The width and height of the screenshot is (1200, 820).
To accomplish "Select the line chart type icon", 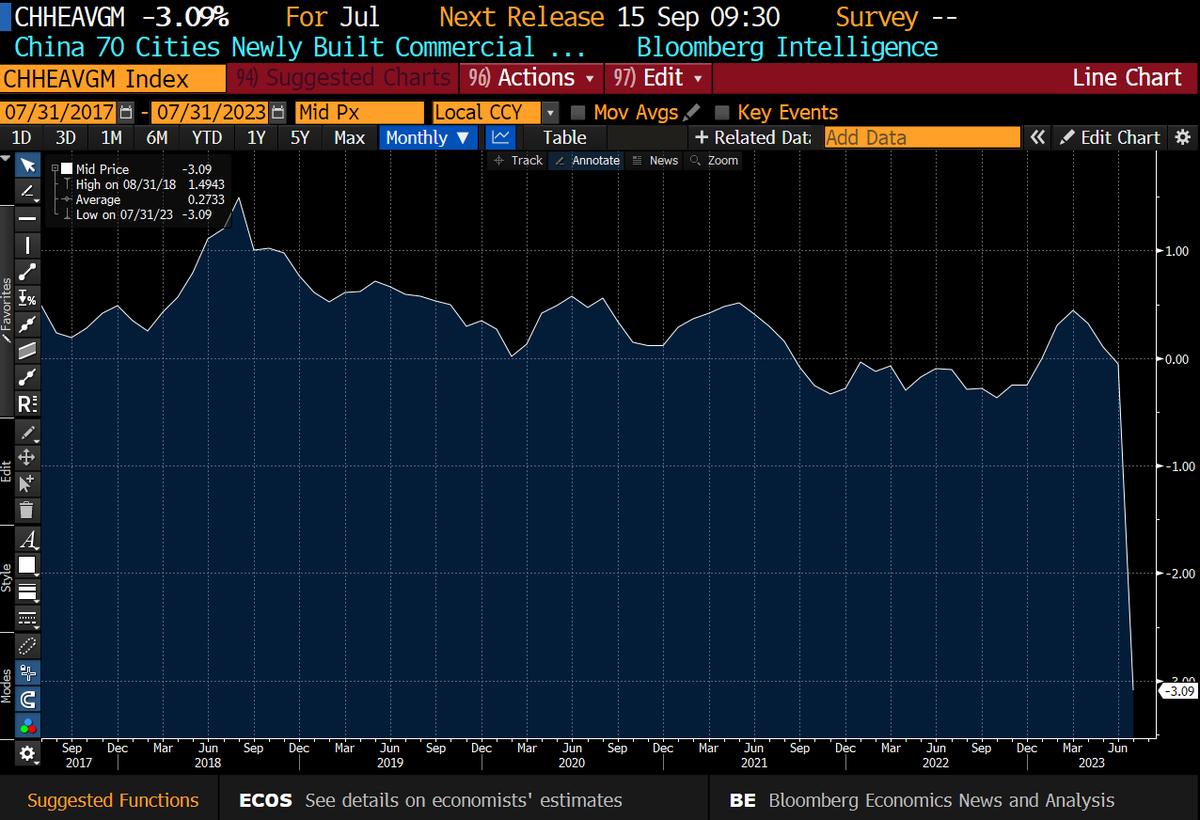I will click(502, 138).
